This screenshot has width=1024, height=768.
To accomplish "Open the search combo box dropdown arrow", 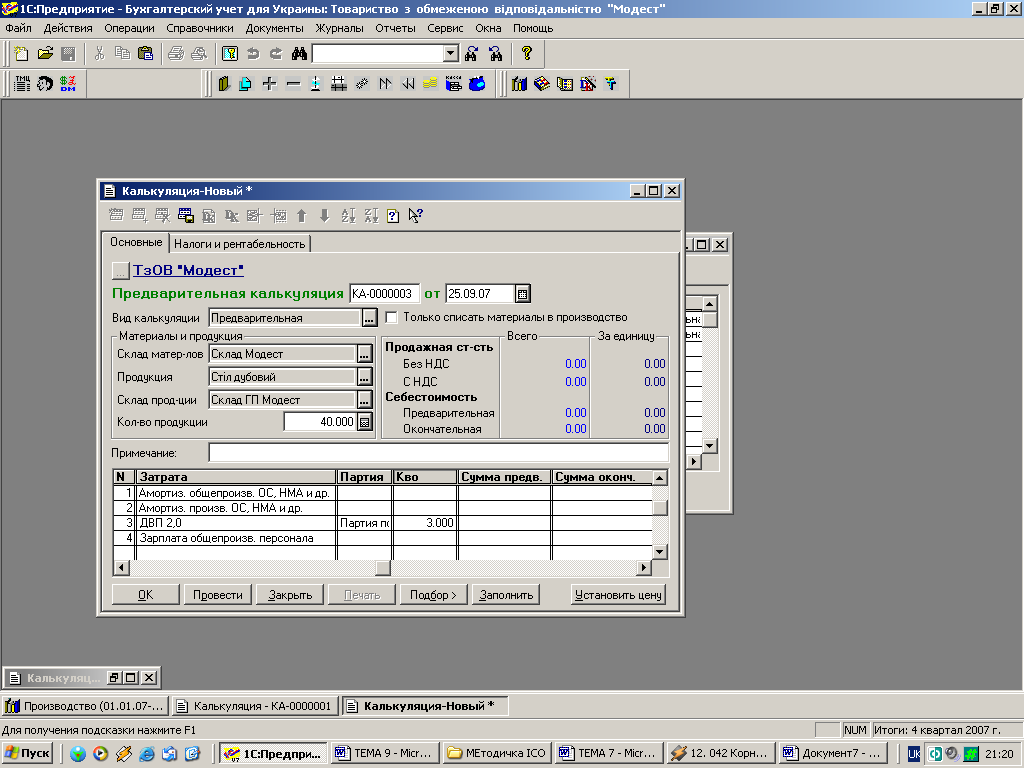I will [x=451, y=54].
